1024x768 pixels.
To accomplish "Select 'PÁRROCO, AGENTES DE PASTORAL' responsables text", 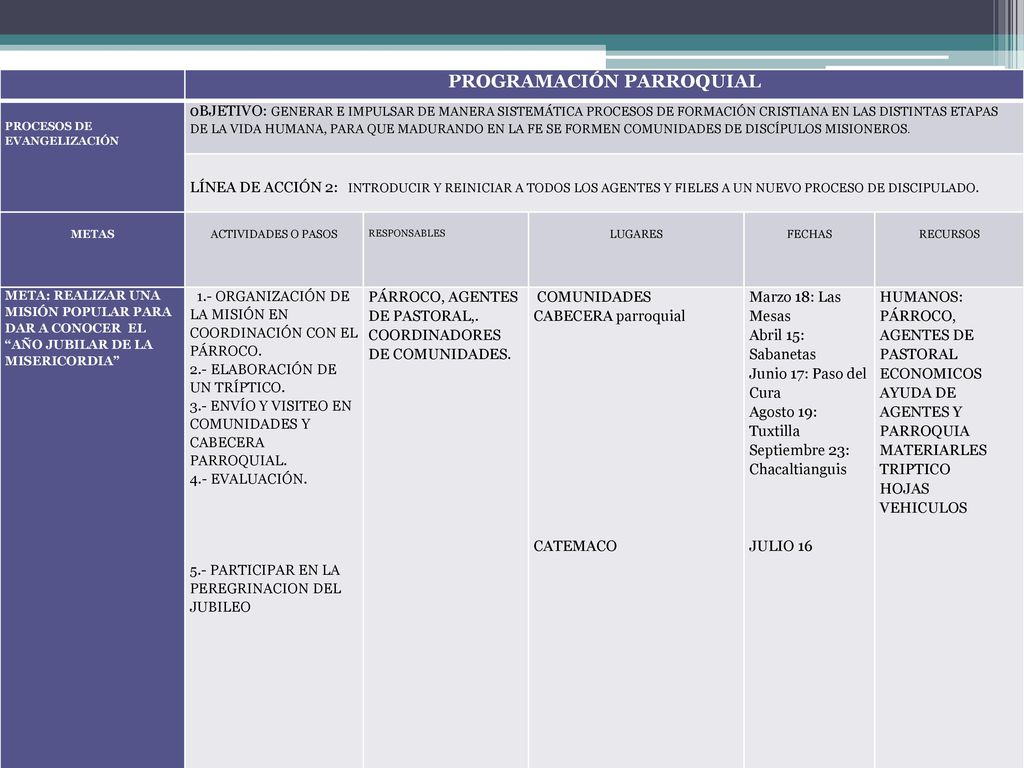I will click(x=443, y=306).
